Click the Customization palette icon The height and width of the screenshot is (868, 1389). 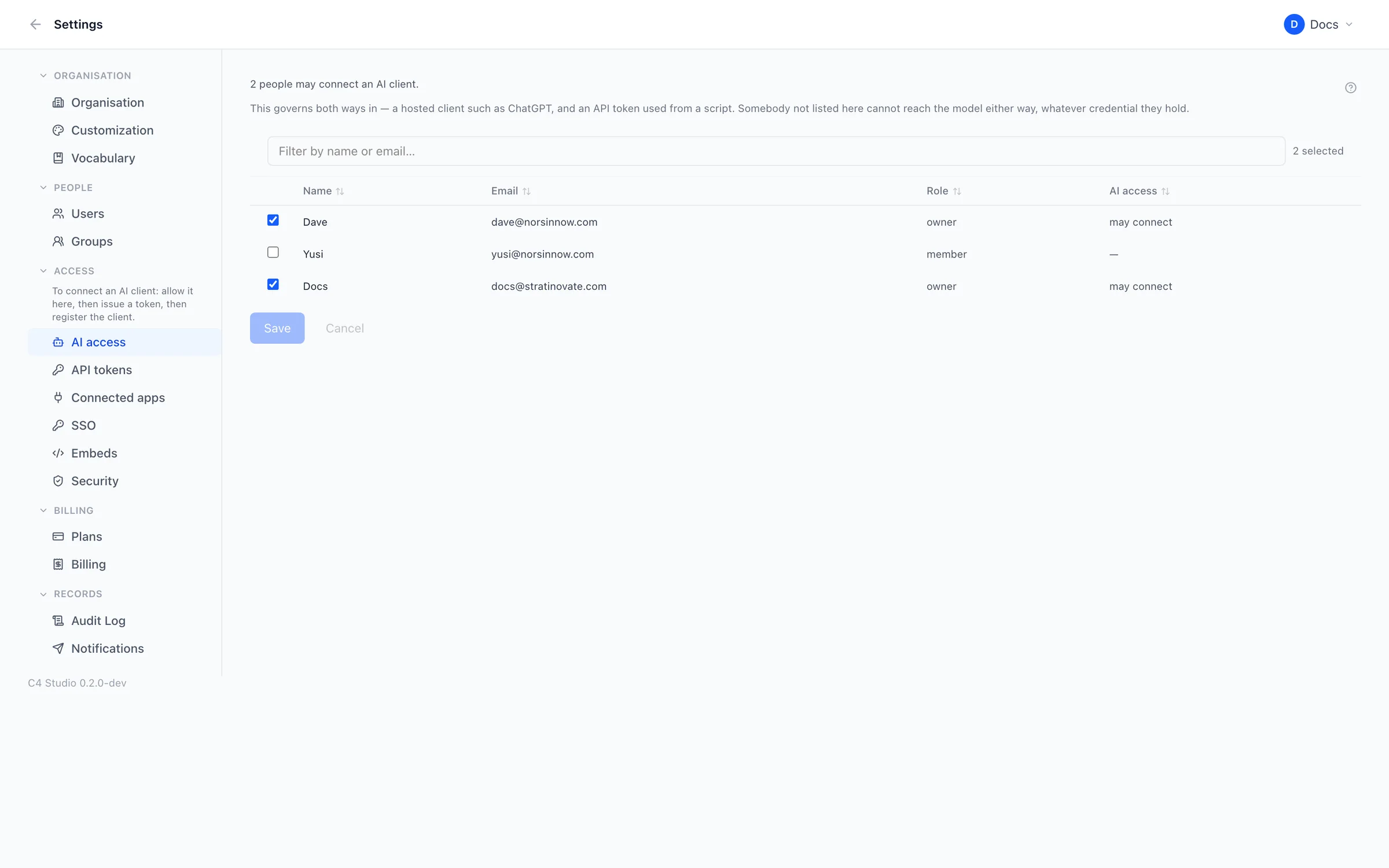(x=58, y=130)
